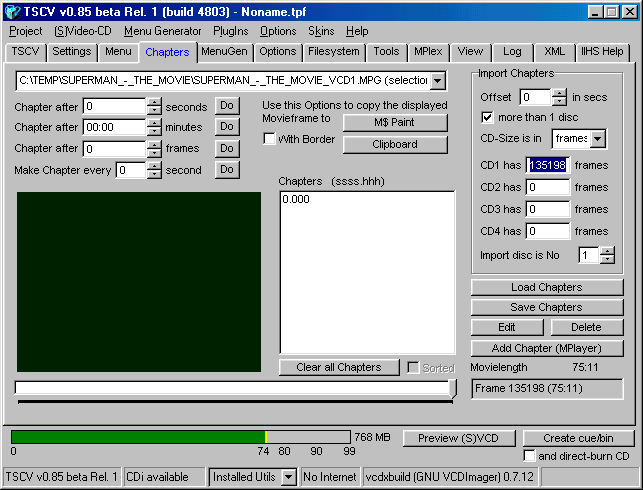
Task: Uncheck the more than 1 disc option
Action: tap(488, 117)
